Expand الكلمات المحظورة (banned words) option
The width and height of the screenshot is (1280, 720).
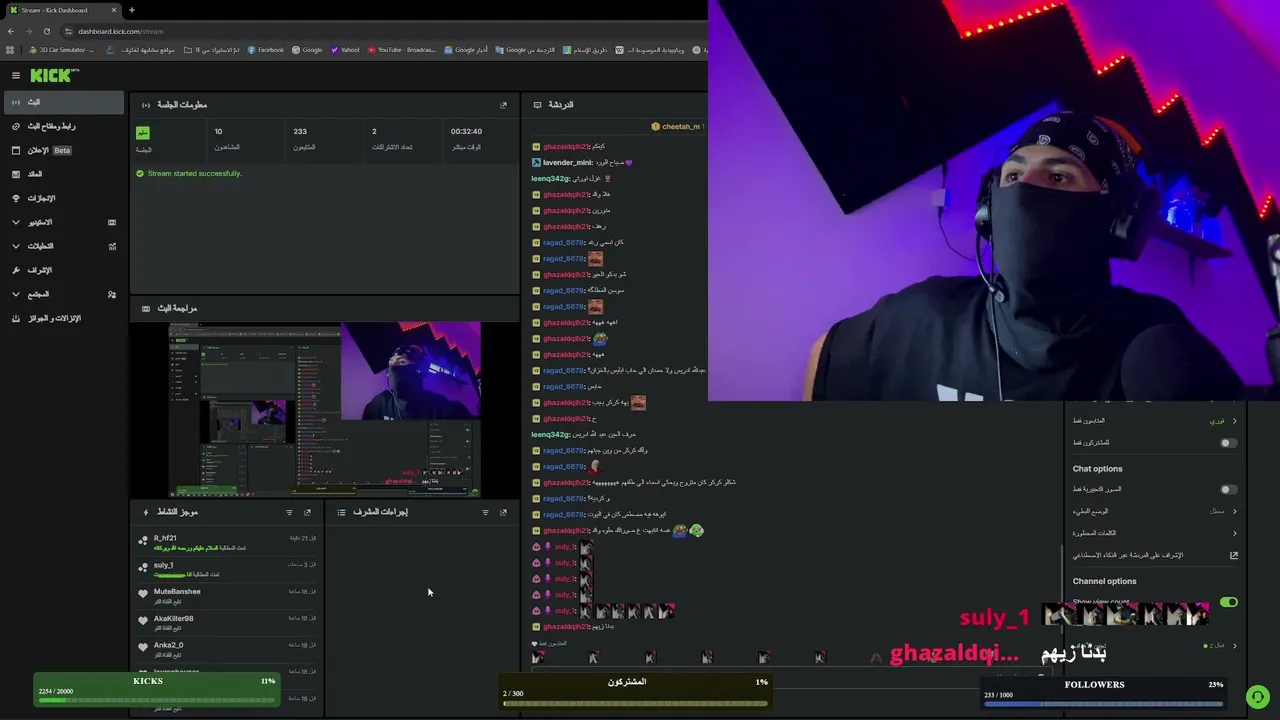pos(1155,533)
